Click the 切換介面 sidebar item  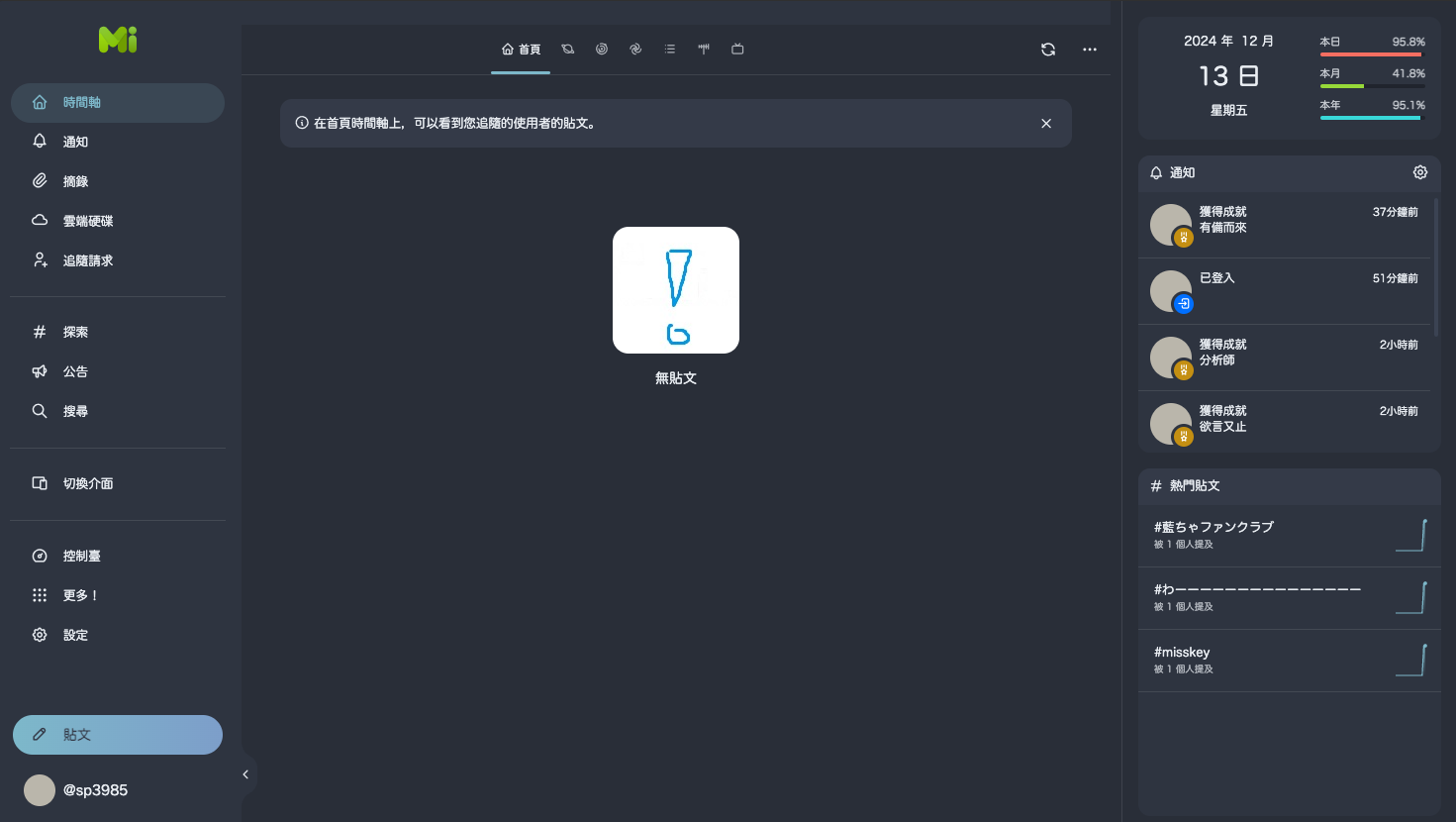(x=87, y=483)
